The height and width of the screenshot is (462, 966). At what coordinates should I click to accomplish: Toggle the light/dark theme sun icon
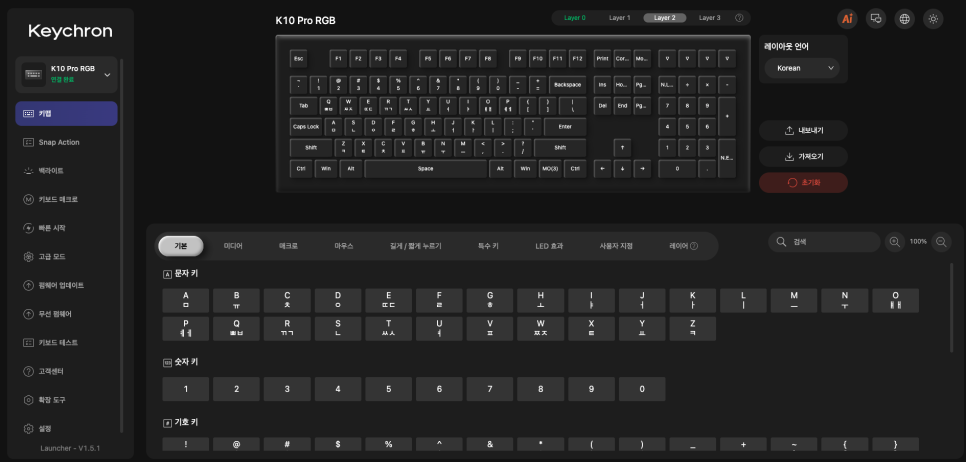933,18
